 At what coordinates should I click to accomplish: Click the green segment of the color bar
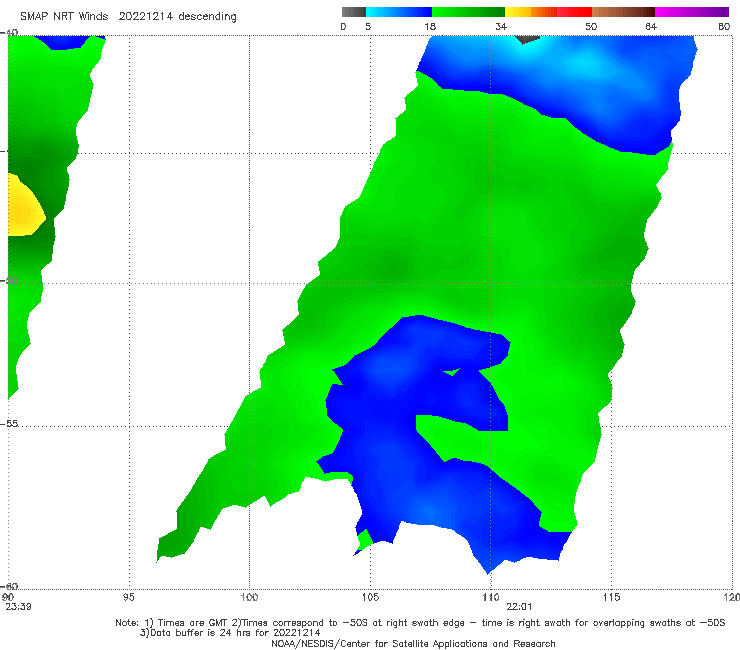(x=468, y=12)
